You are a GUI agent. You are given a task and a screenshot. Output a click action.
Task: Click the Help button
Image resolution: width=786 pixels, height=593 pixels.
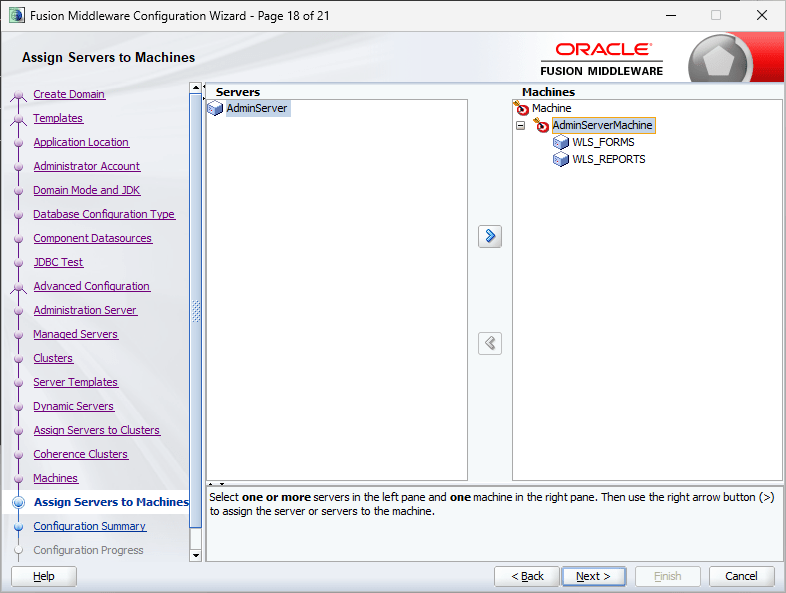(x=44, y=576)
